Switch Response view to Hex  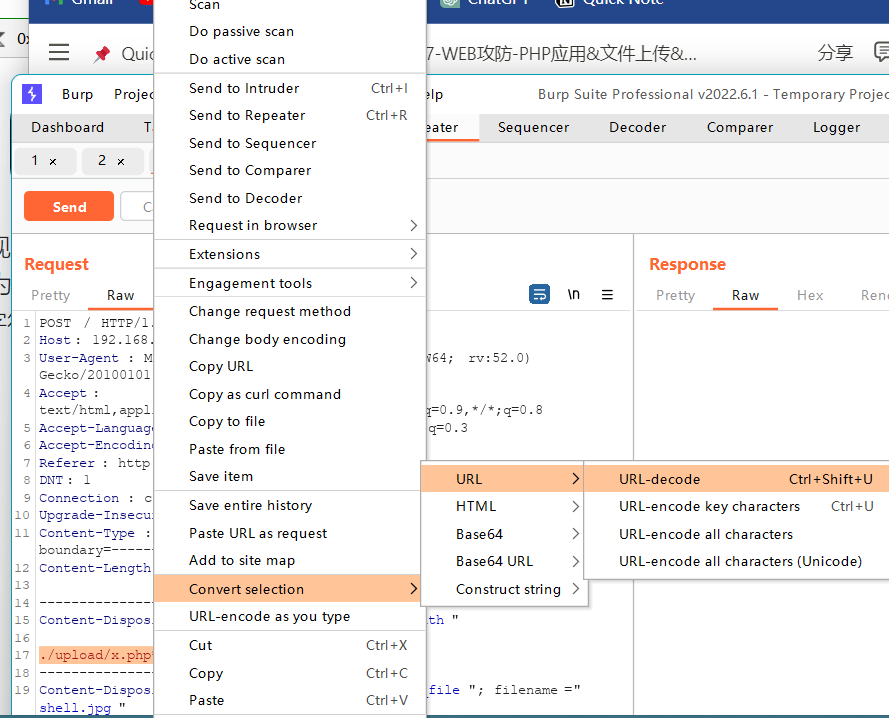pos(810,295)
